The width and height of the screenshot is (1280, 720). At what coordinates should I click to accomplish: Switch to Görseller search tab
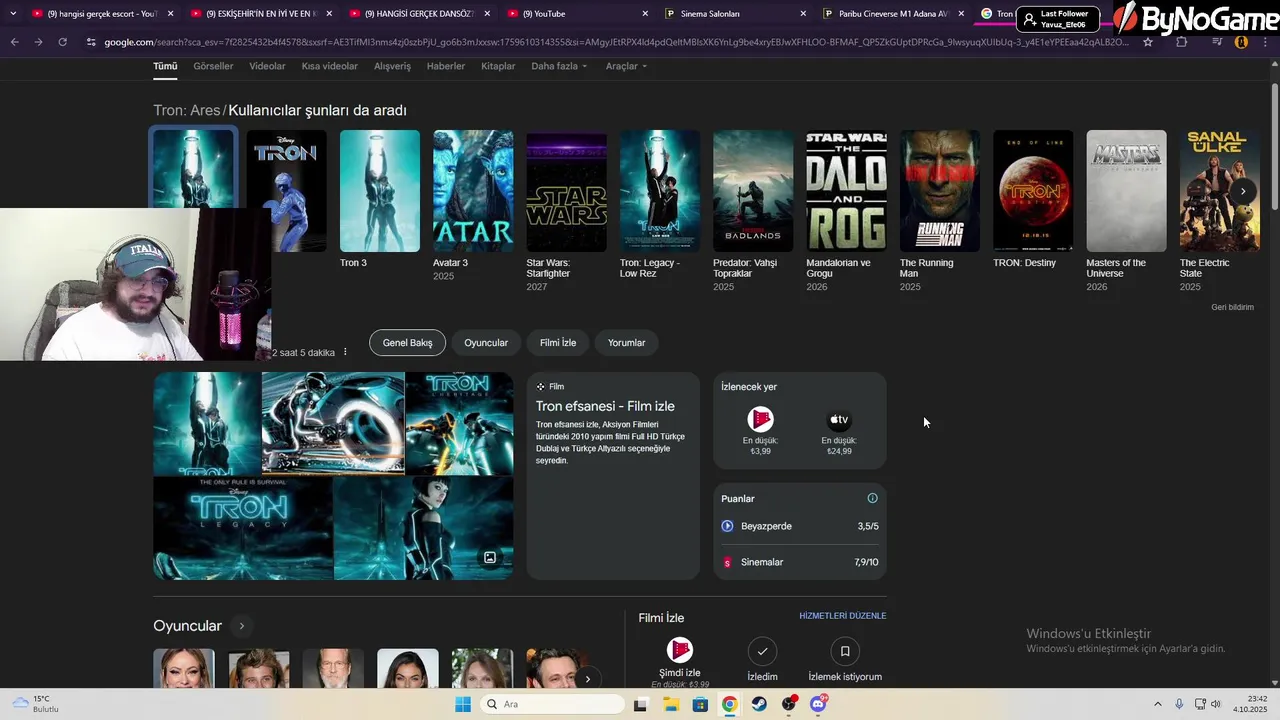213,66
